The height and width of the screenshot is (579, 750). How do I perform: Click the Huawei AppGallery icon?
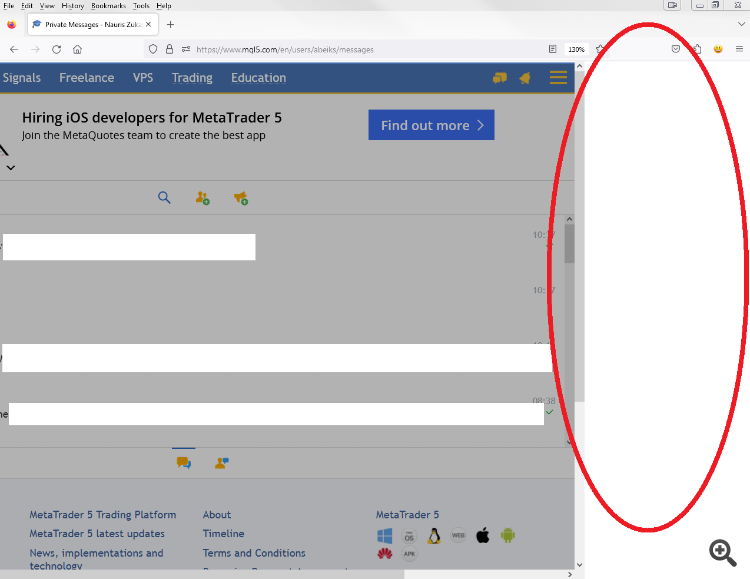pos(385,554)
